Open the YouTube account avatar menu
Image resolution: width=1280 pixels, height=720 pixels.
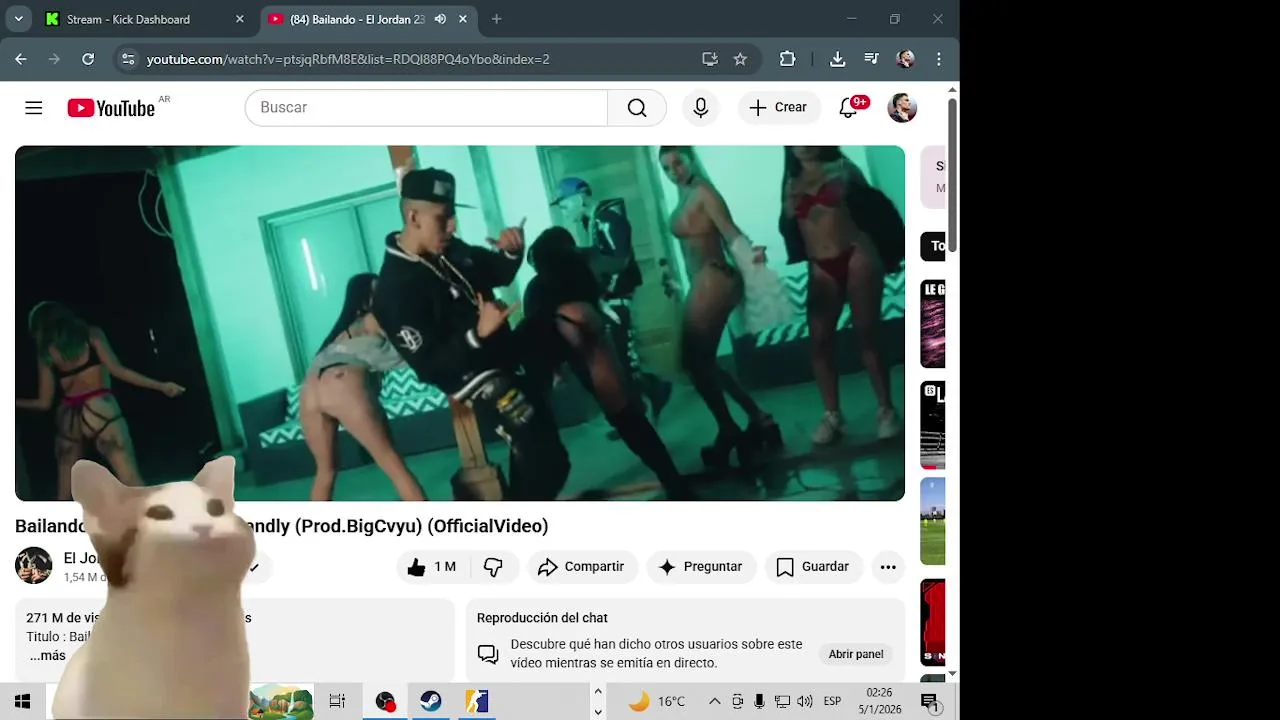point(902,108)
